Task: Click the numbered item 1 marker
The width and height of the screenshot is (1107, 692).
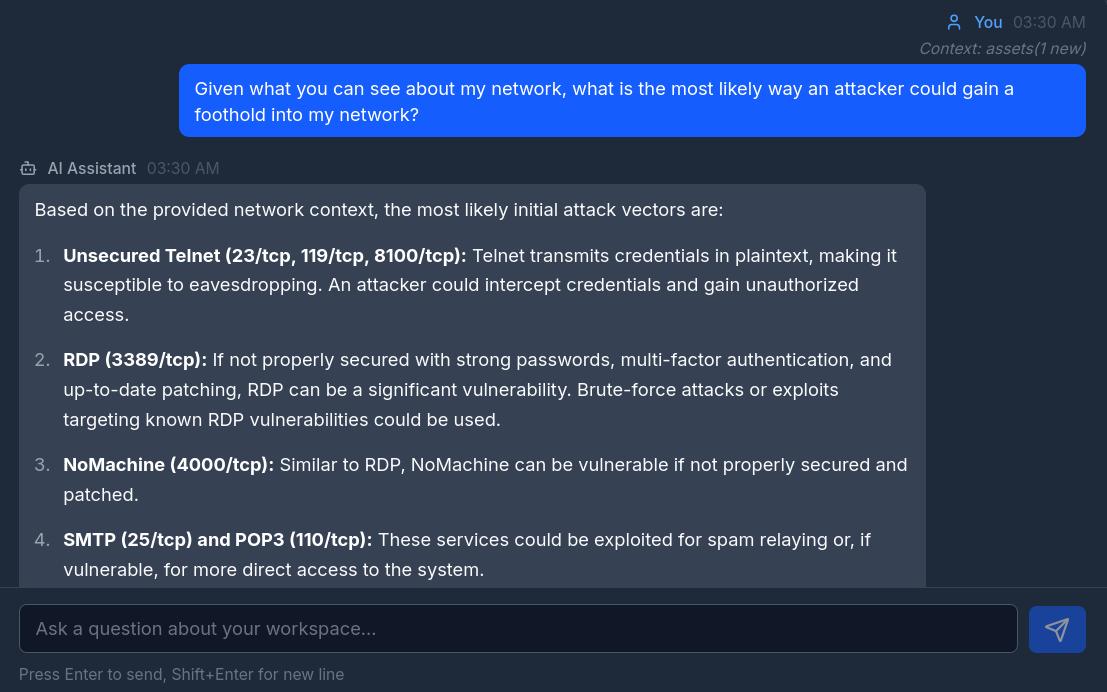Action: click(x=41, y=255)
